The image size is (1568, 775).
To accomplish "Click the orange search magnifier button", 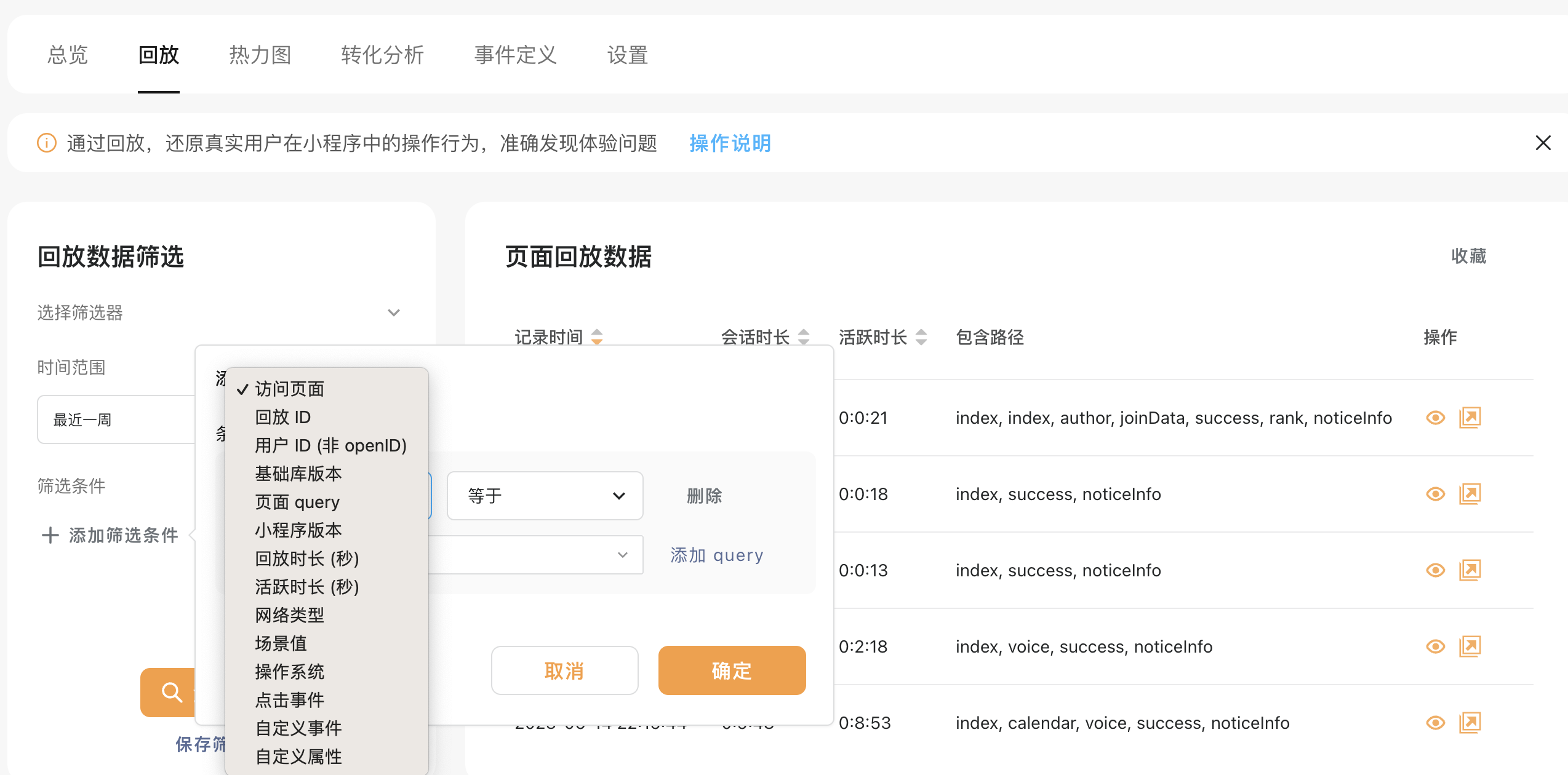I will pos(170,692).
